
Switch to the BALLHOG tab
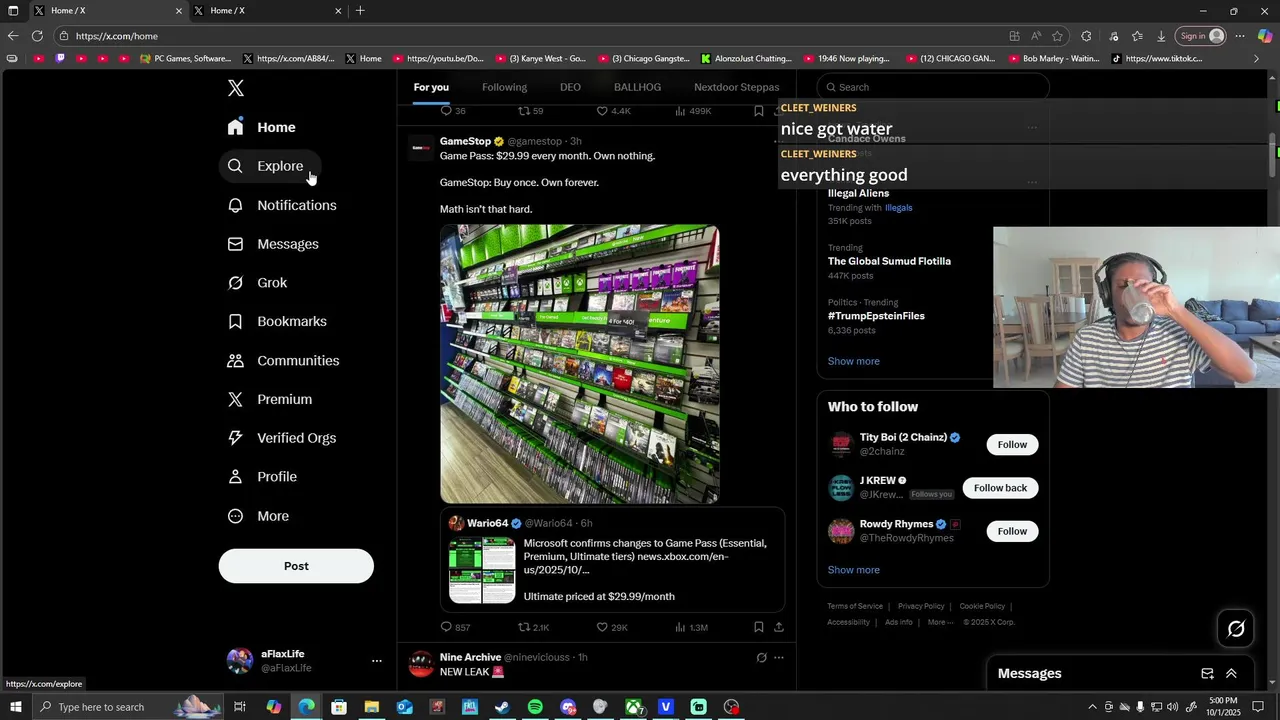point(637,87)
